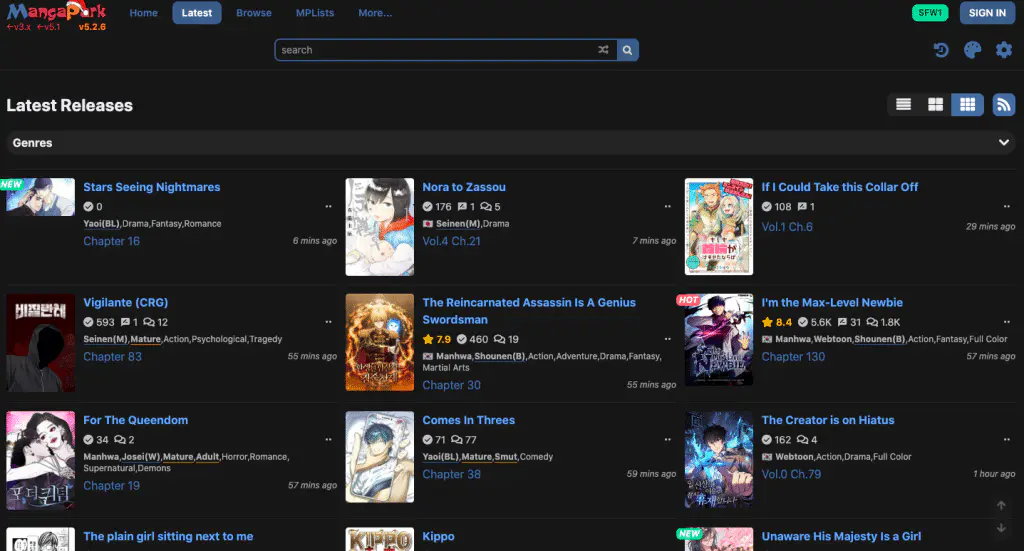This screenshot has height=551, width=1024.
Task: Open Vol.1 Ch.6 of Collar Off
Action: pos(787,227)
